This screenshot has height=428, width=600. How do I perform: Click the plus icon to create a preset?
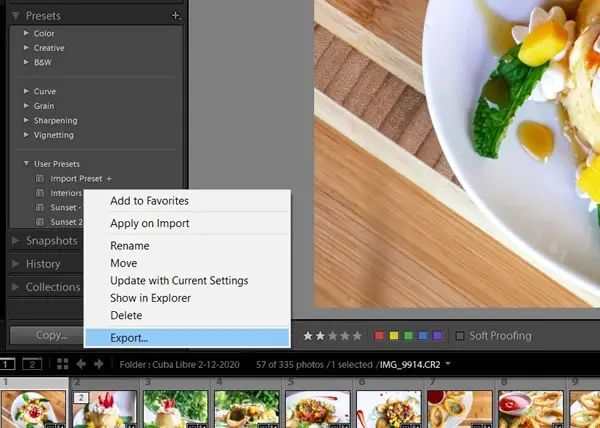pos(176,16)
